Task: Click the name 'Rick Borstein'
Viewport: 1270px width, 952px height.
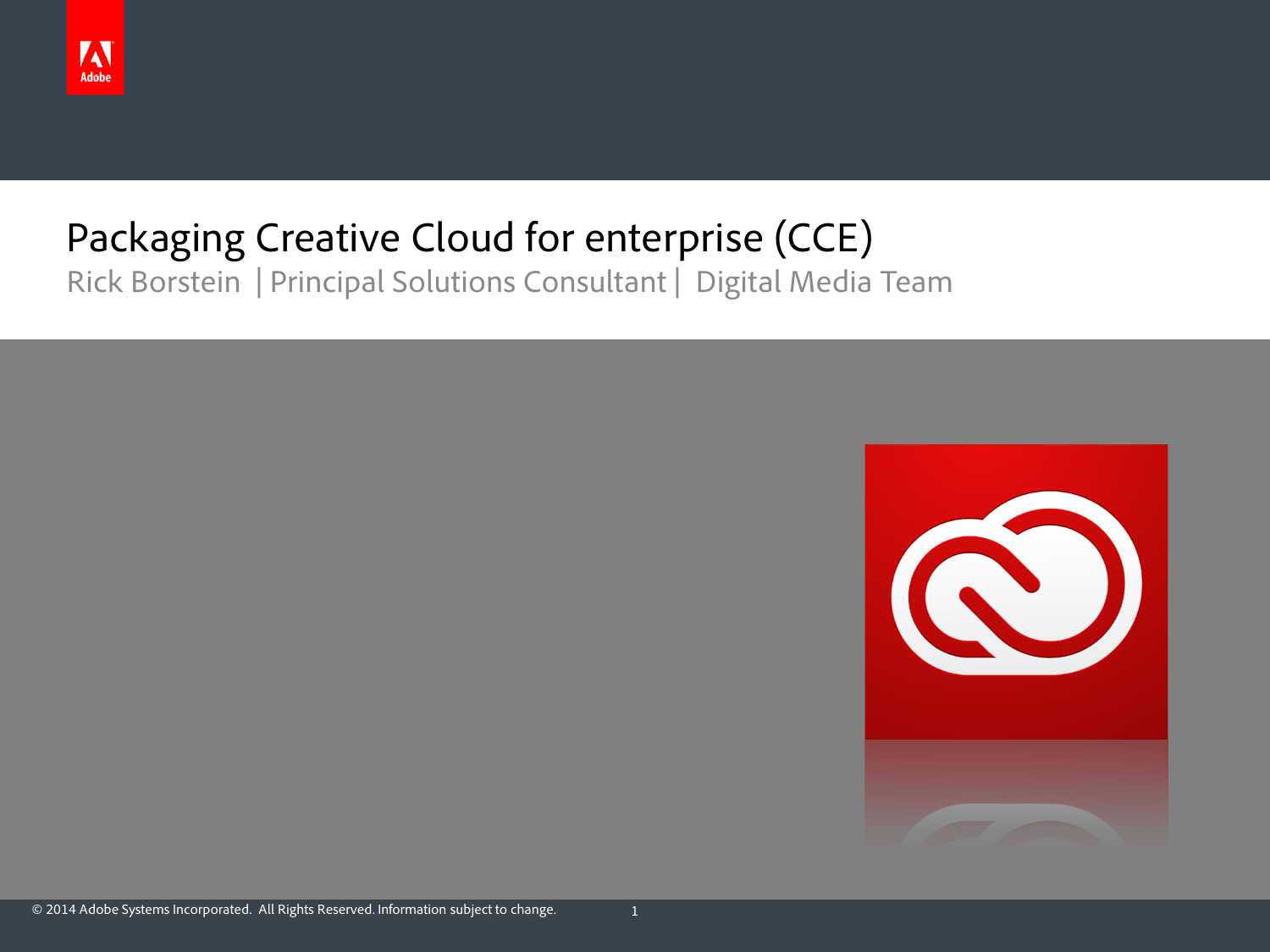Action: click(x=153, y=282)
